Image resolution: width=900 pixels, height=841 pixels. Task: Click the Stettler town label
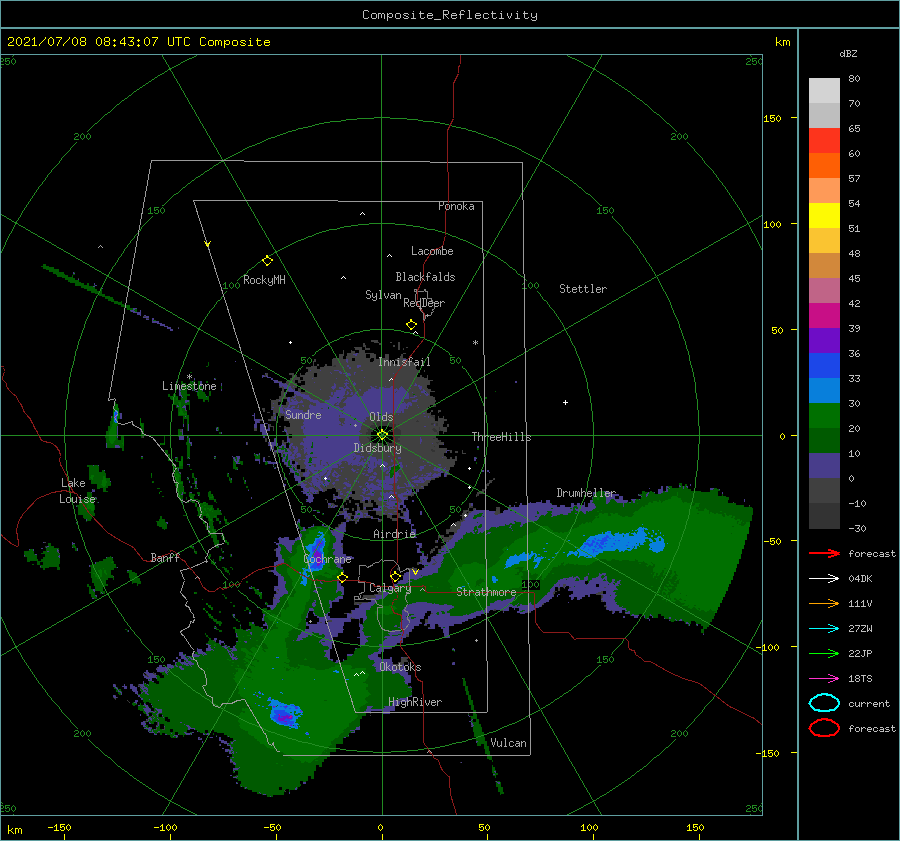(x=583, y=289)
